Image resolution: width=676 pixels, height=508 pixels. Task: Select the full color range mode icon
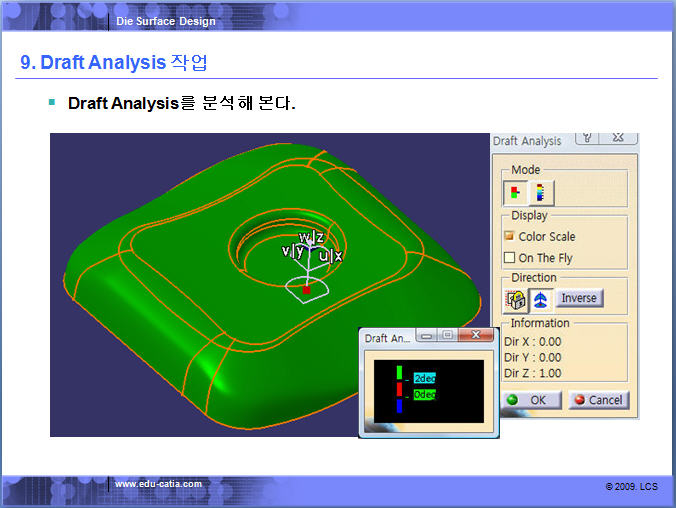(x=540, y=192)
